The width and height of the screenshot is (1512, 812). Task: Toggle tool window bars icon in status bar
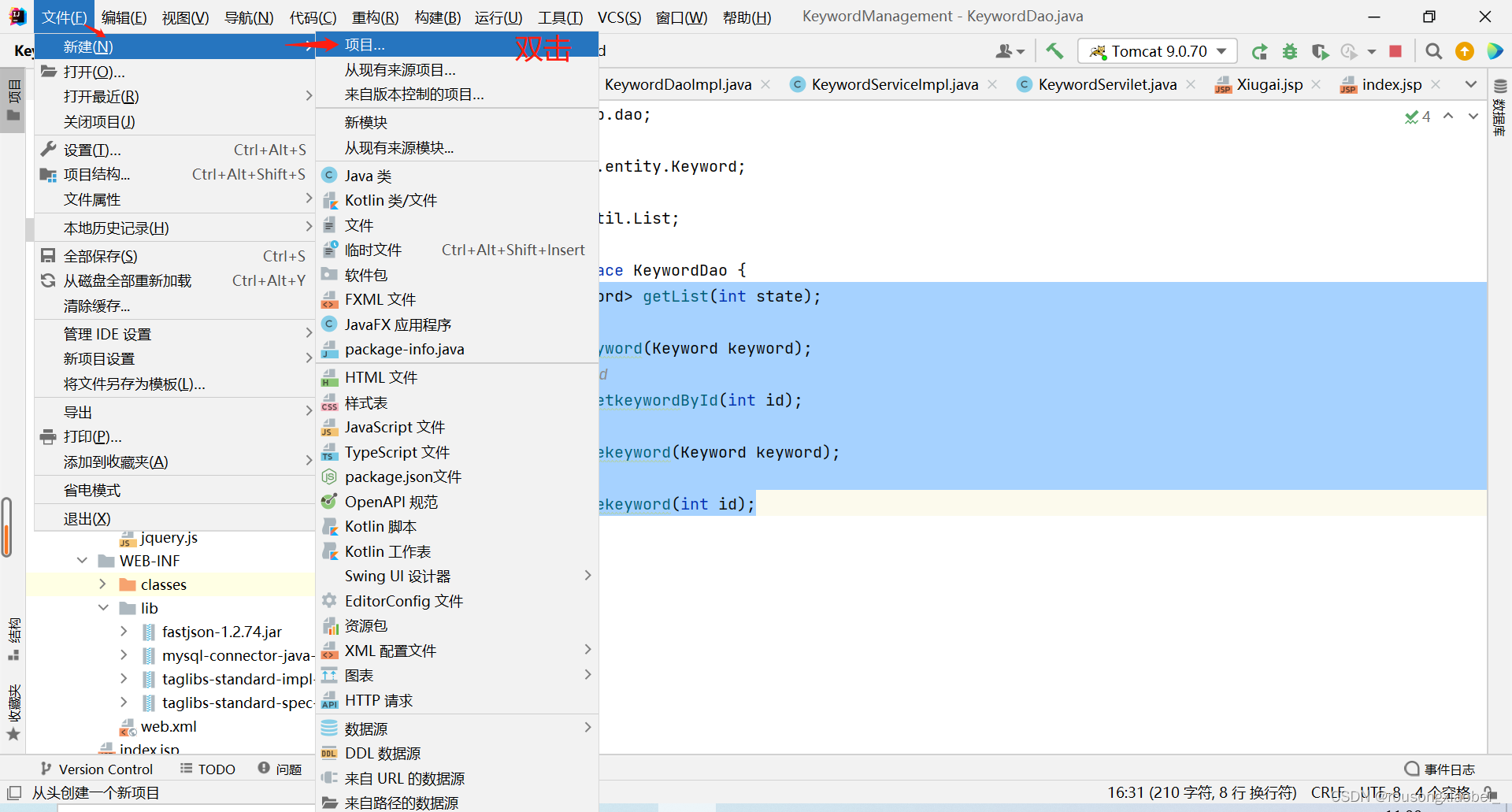click(14, 792)
